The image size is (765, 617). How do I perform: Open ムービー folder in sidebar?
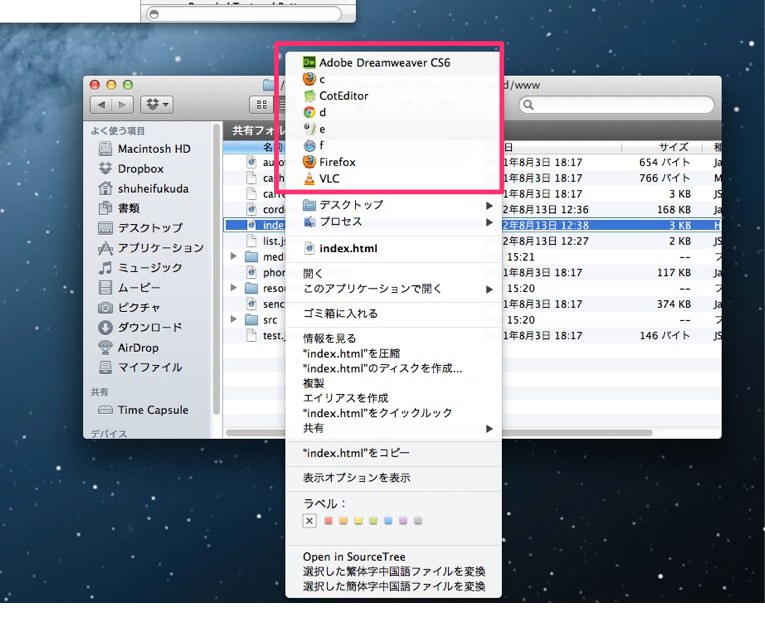tap(129, 288)
